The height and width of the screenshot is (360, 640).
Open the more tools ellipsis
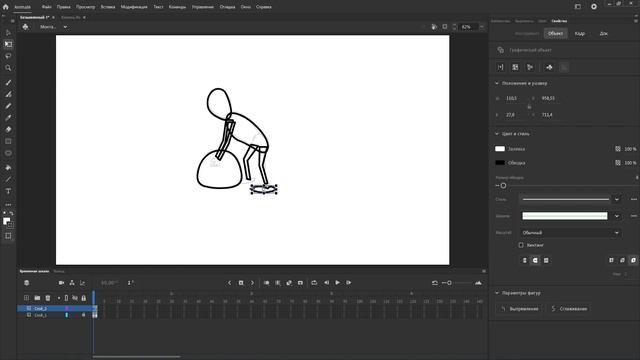8,205
